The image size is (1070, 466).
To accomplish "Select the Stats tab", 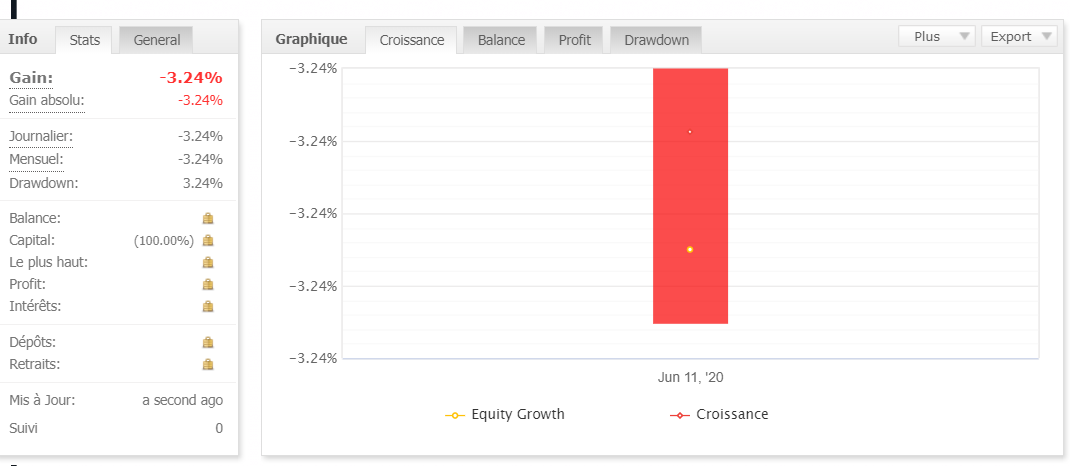I will click(x=85, y=40).
